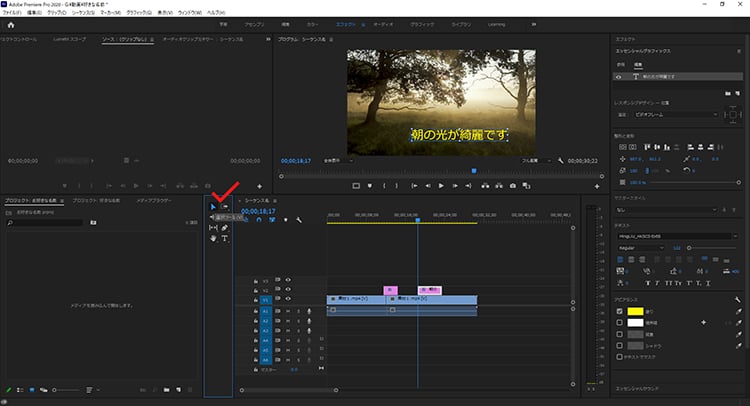750x406 pixels.
Task: Enable the Stroke checkbox
Action: (619, 323)
